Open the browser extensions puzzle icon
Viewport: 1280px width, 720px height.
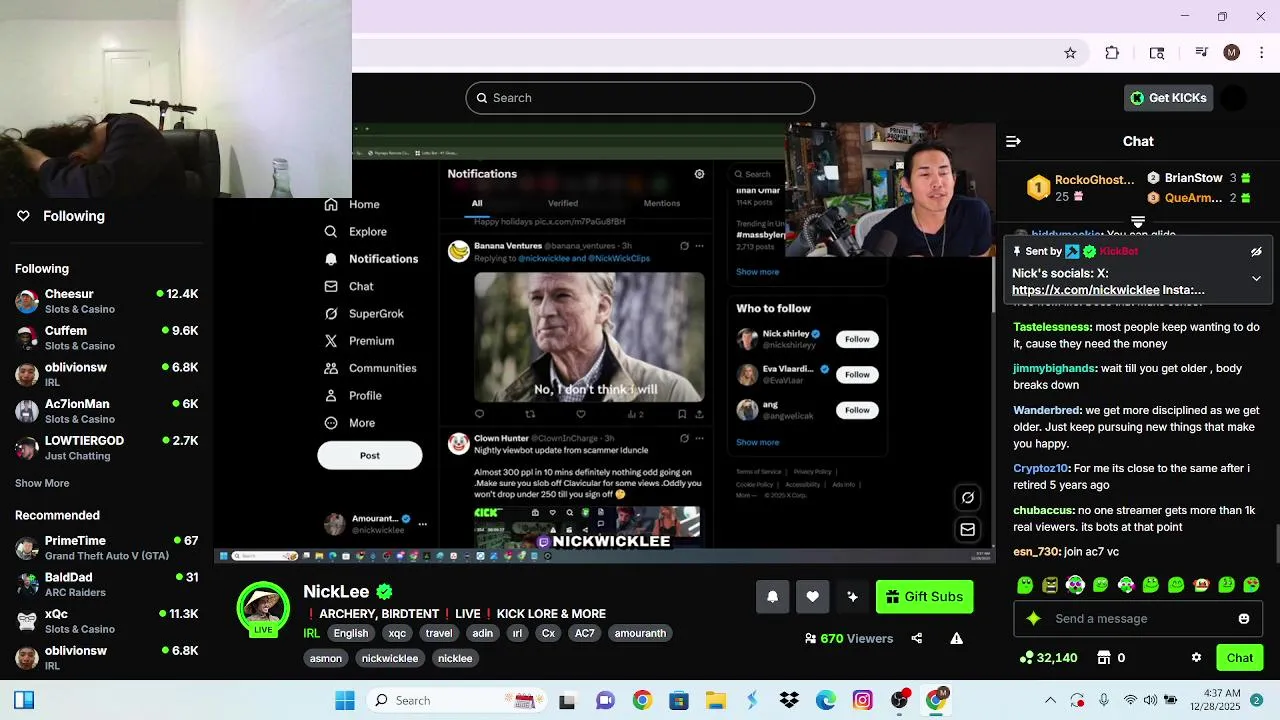tap(1112, 53)
